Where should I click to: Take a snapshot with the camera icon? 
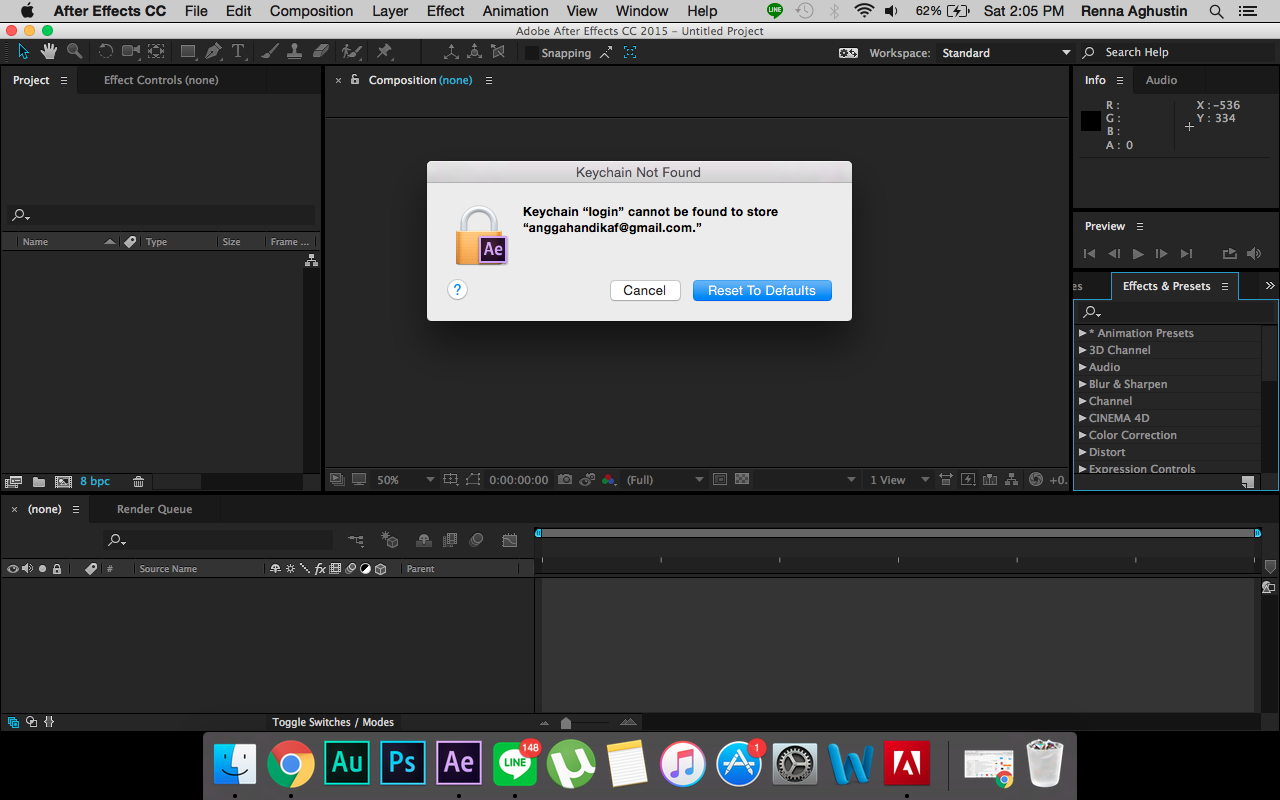[x=565, y=480]
